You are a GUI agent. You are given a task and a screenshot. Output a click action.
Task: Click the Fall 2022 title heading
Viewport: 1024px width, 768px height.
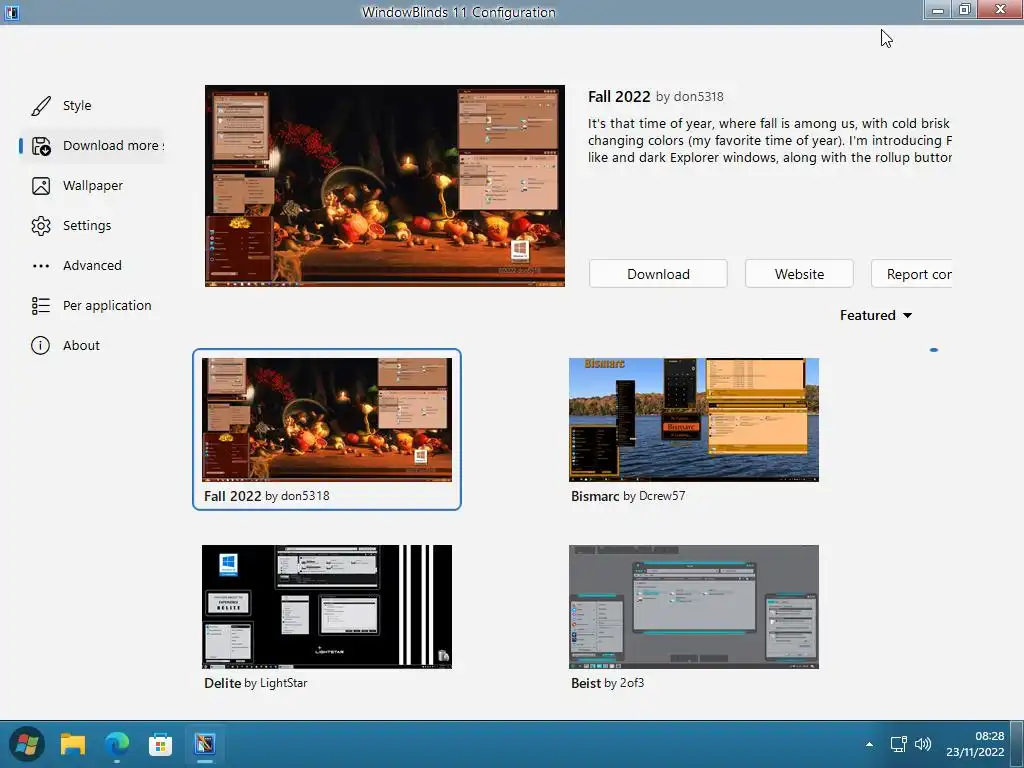[x=619, y=97]
